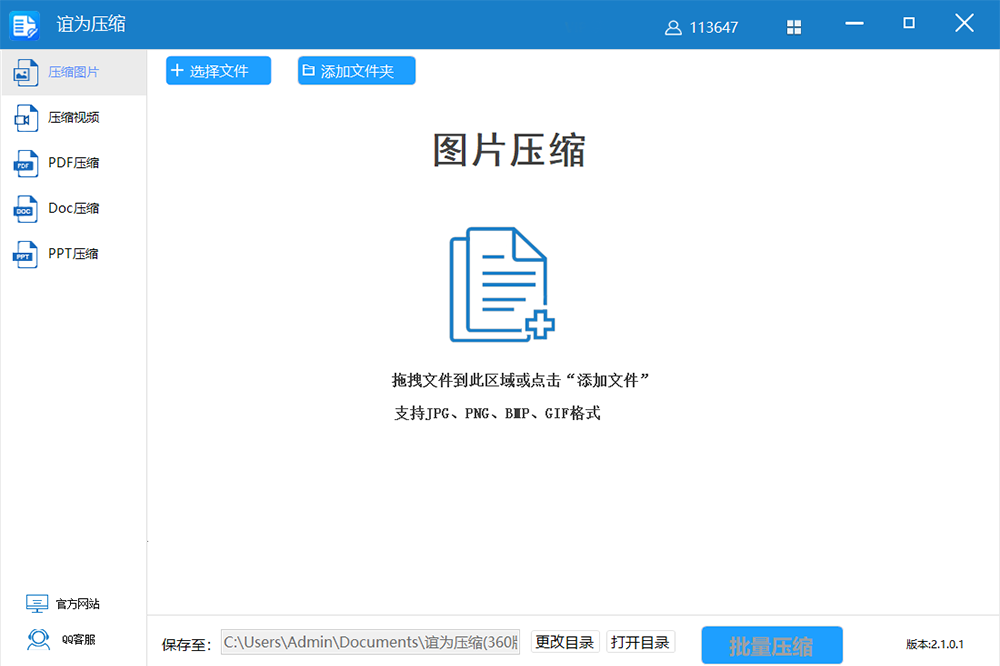Viewport: 1000px width, 666px height.
Task: Select the 压缩图片 image compression sidebar icon
Action: point(25,72)
